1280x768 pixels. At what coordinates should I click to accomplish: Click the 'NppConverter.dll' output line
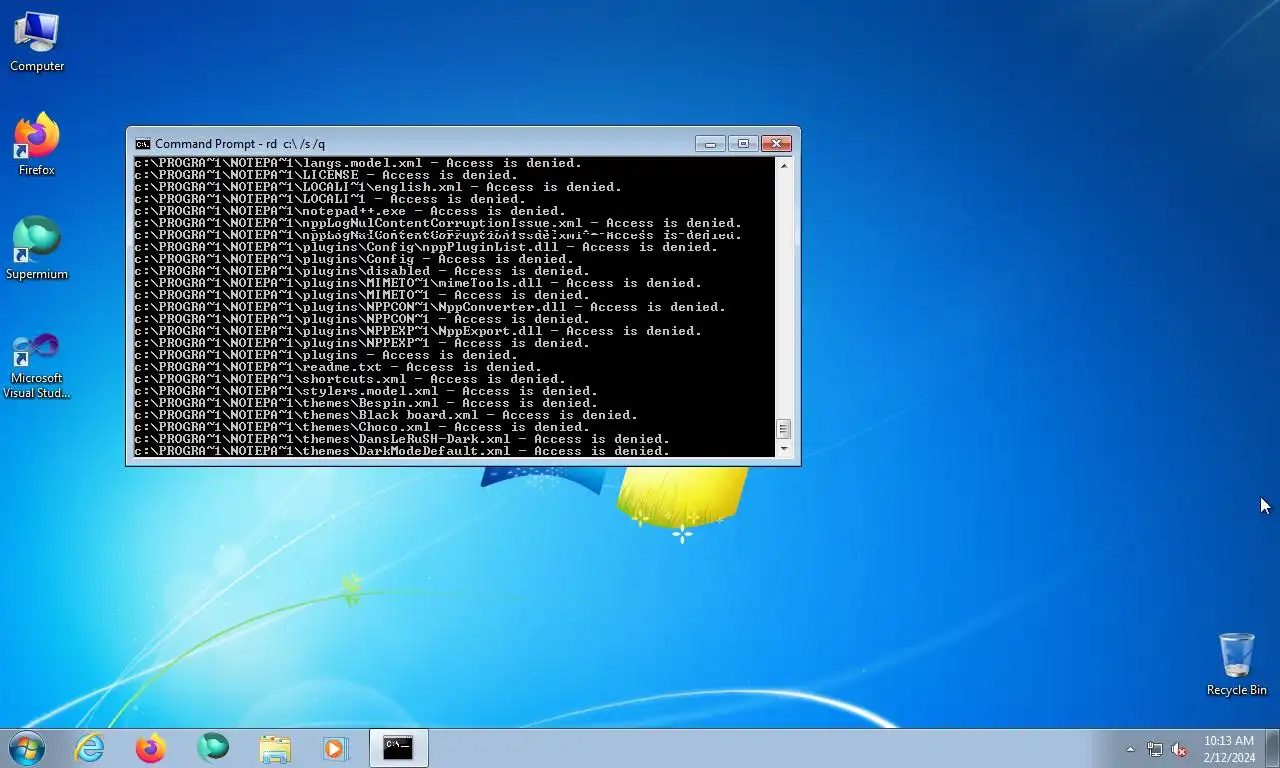pos(430,307)
